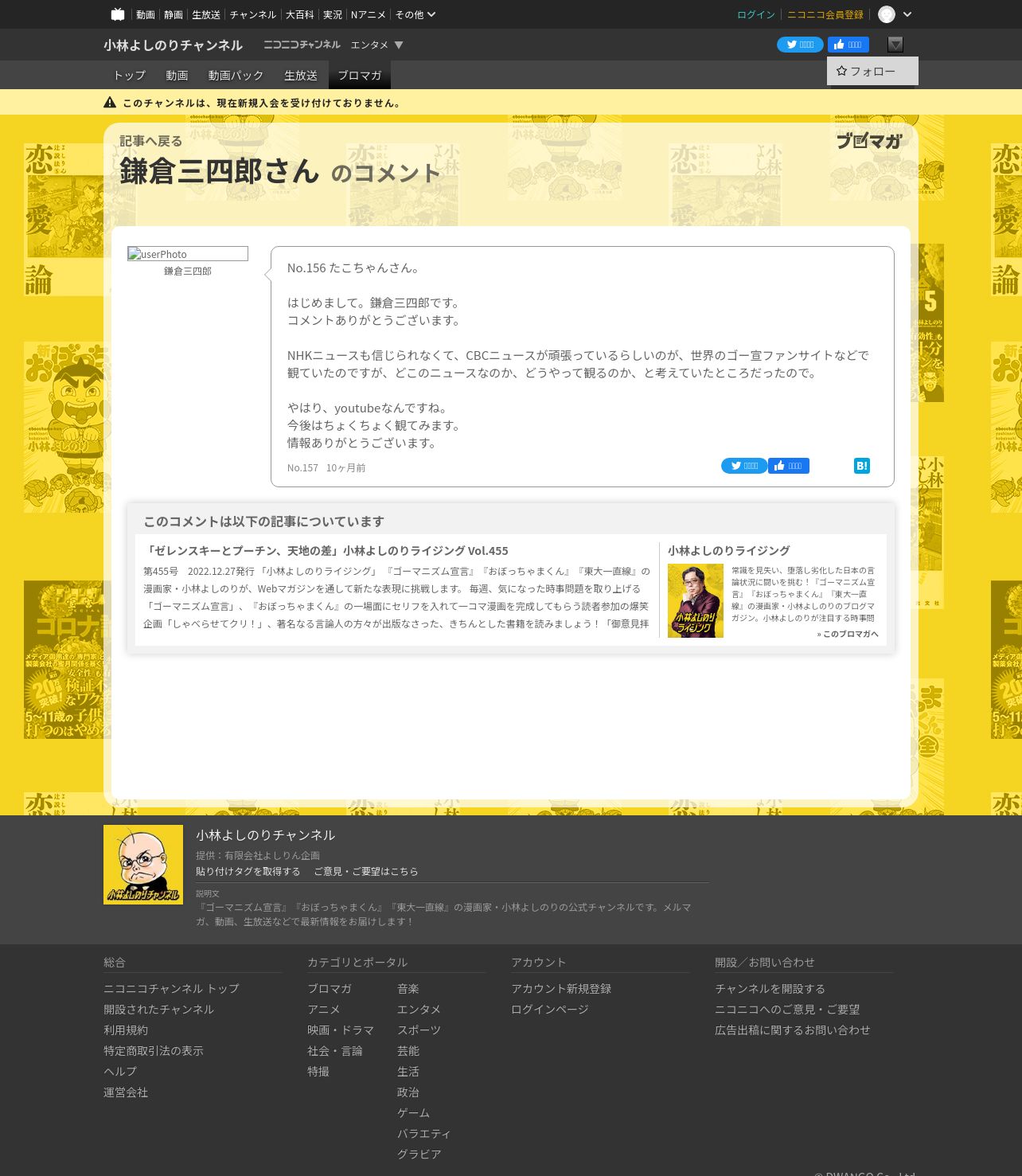Open 利用規約 footer link
Image resolution: width=1022 pixels, height=1176 pixels.
click(x=126, y=1029)
